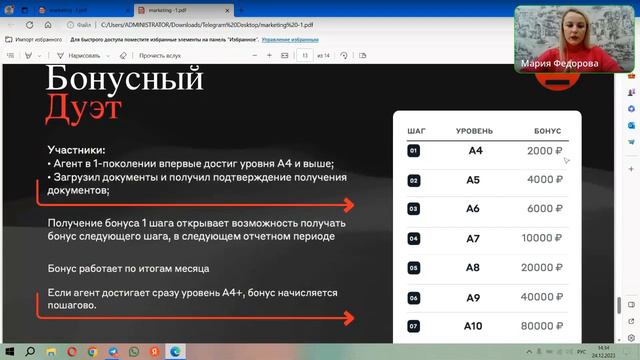
Task: Click the Файл site info indicator
Action: [79, 25]
